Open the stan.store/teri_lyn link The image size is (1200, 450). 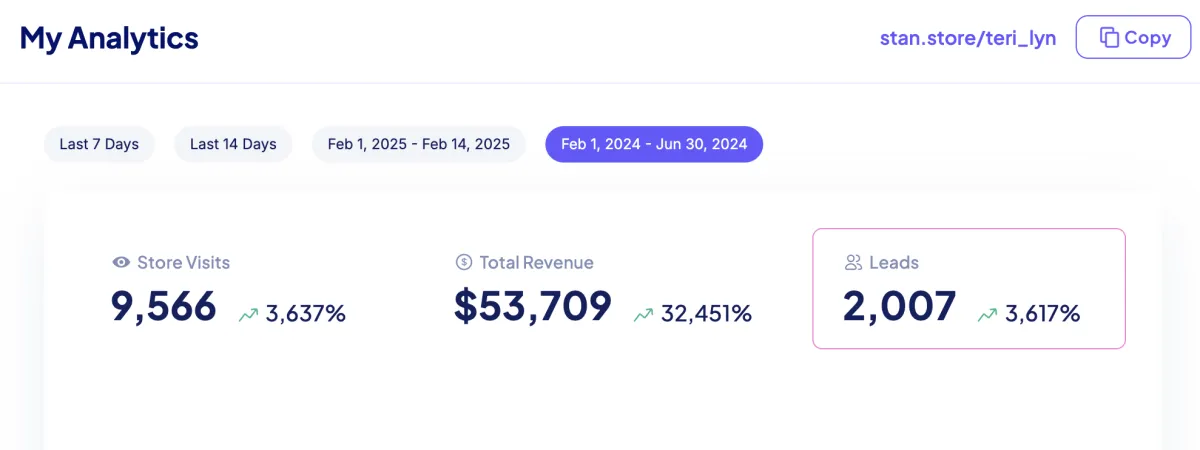pyautogui.click(x=967, y=39)
